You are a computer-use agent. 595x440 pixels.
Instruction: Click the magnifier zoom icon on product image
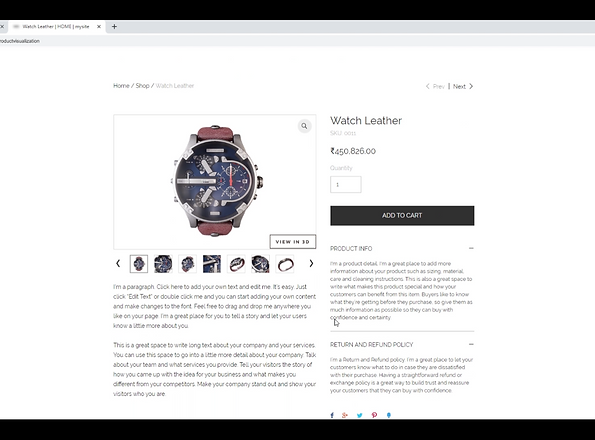tap(304, 126)
